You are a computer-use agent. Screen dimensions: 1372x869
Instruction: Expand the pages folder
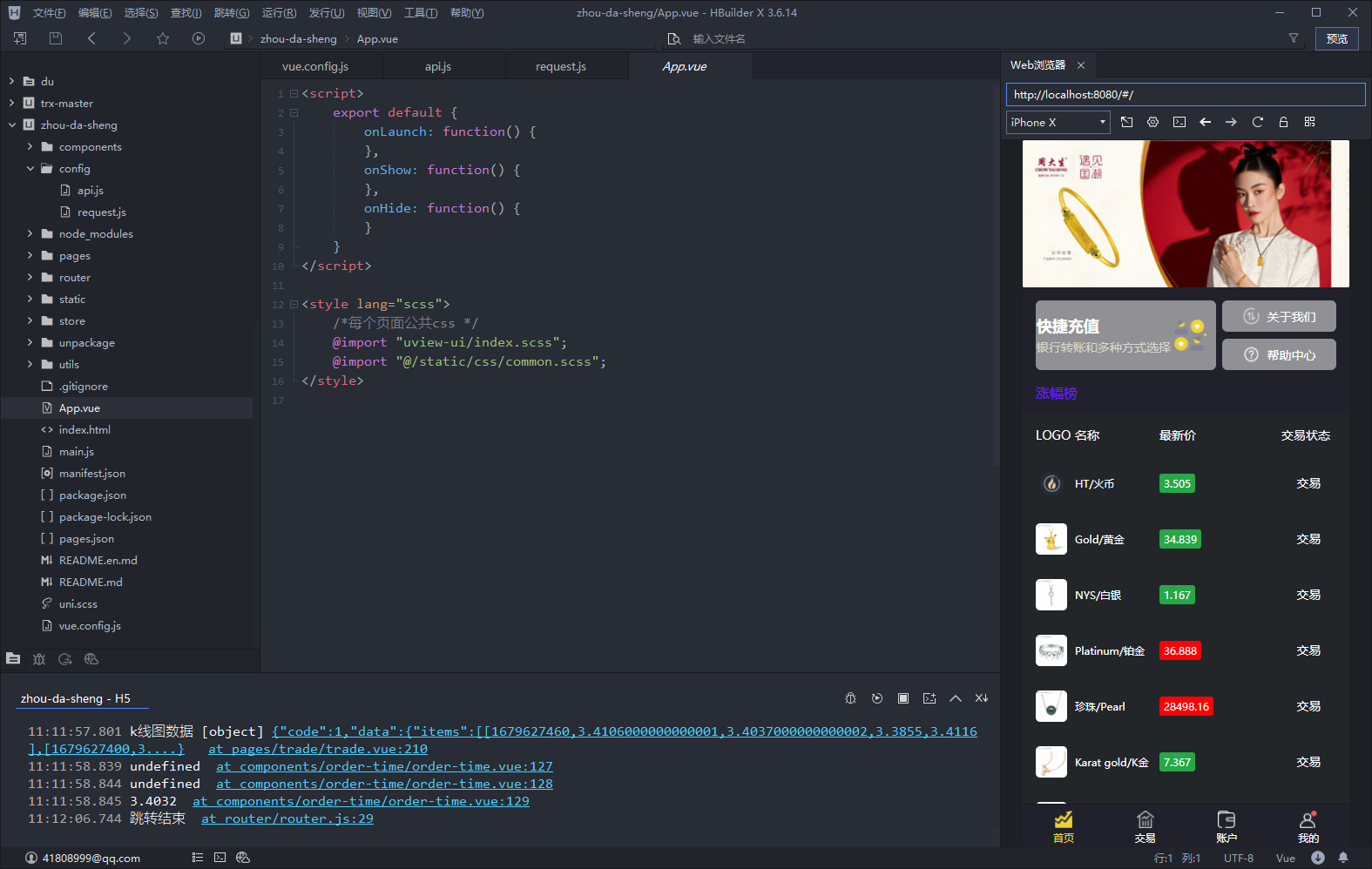[x=30, y=255]
